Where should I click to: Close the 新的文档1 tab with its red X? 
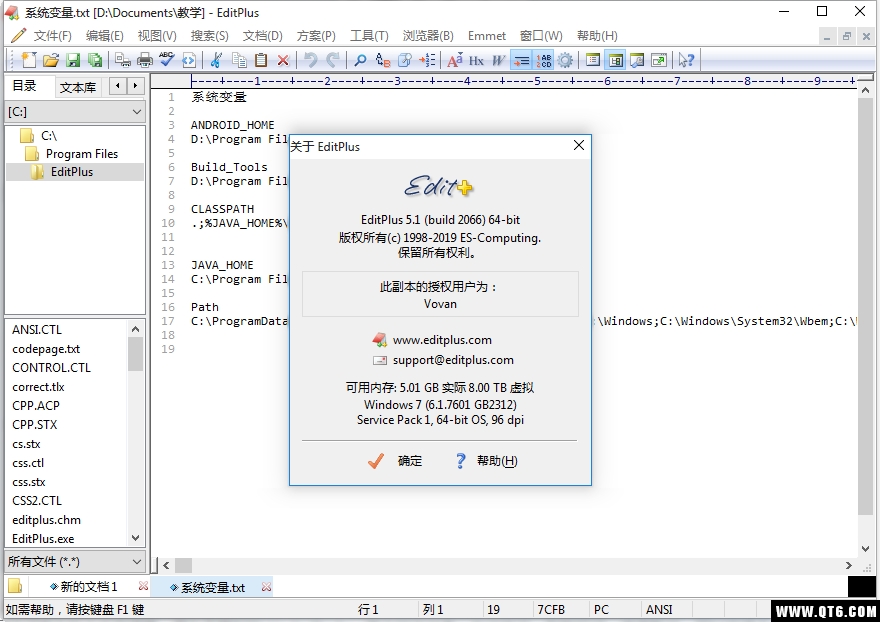pyautogui.click(x=143, y=586)
